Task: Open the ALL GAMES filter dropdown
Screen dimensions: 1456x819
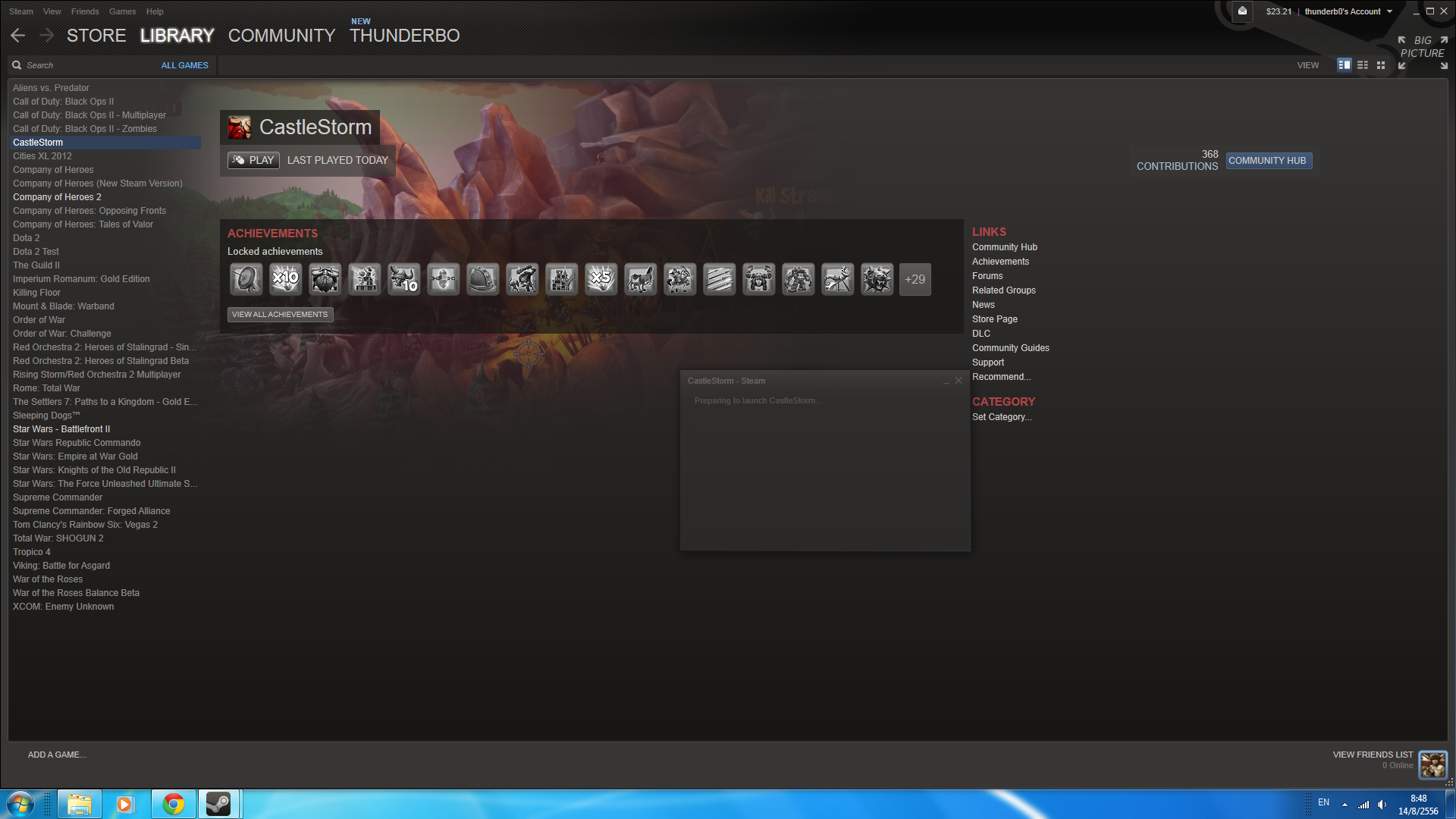Action: pos(184,65)
